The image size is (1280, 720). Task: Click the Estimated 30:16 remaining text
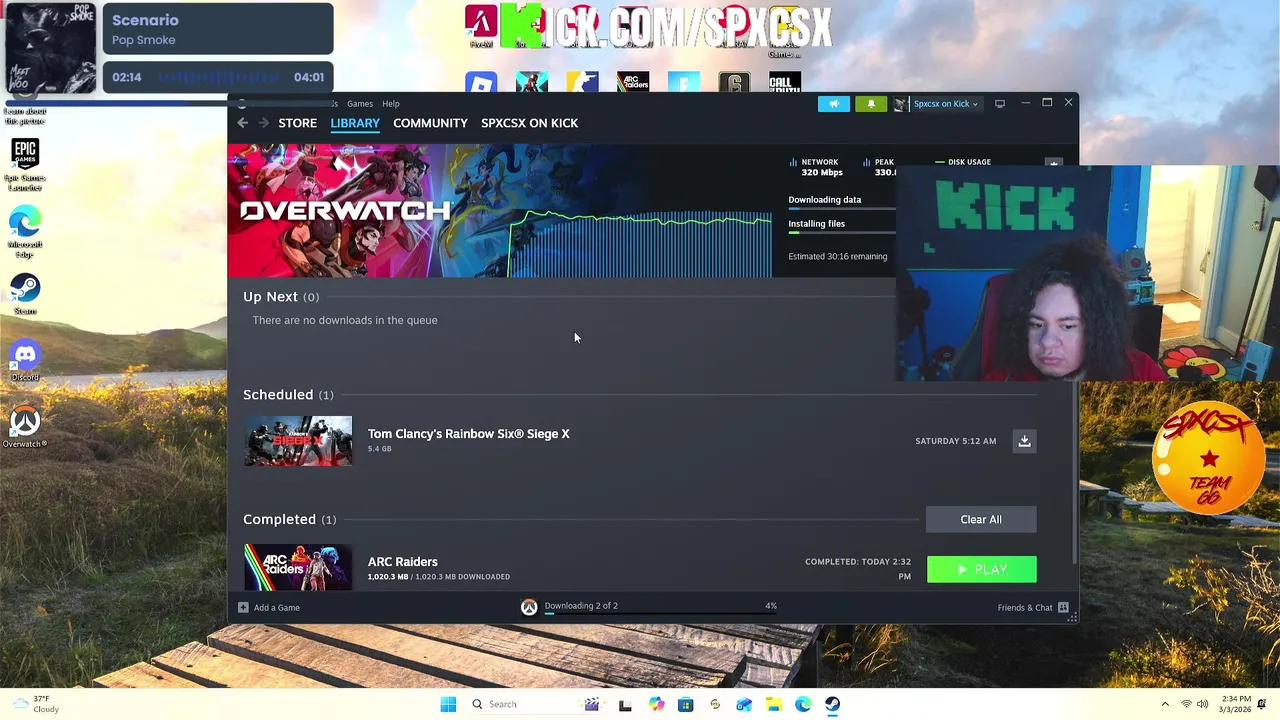click(838, 256)
